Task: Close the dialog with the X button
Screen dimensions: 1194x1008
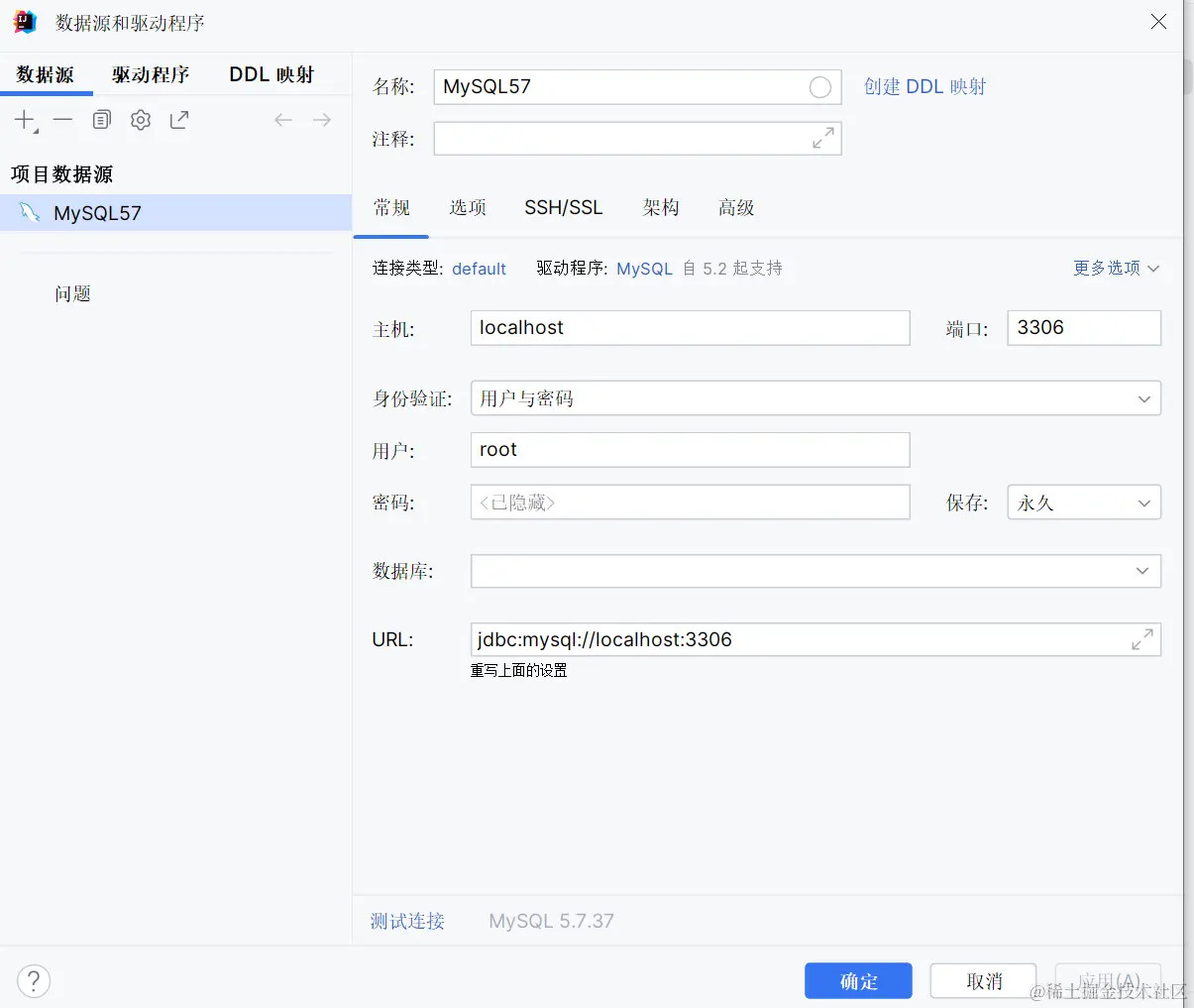Action: pyautogui.click(x=1158, y=22)
